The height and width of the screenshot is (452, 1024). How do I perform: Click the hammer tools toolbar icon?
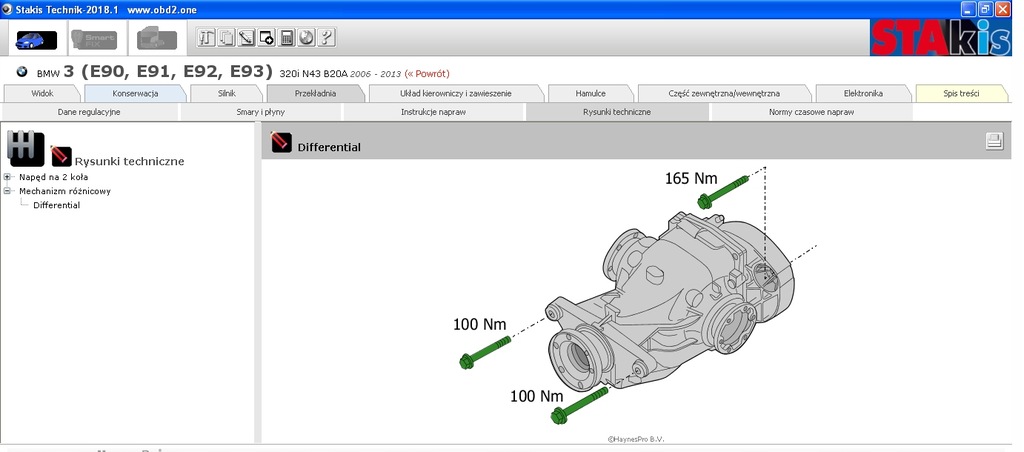point(206,38)
